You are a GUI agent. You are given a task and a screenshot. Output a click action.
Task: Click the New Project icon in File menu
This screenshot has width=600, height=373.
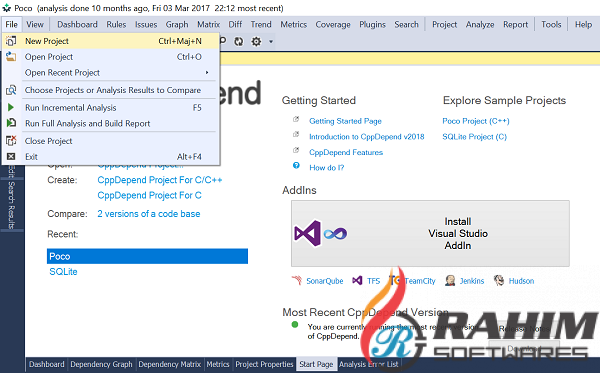coord(11,41)
